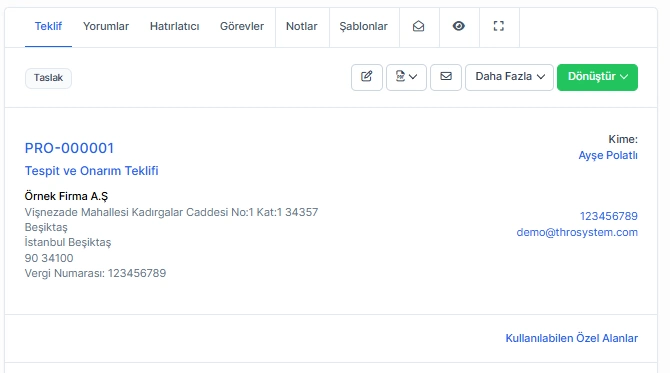
Task: Toggle the eye view icon
Action: (x=458, y=26)
